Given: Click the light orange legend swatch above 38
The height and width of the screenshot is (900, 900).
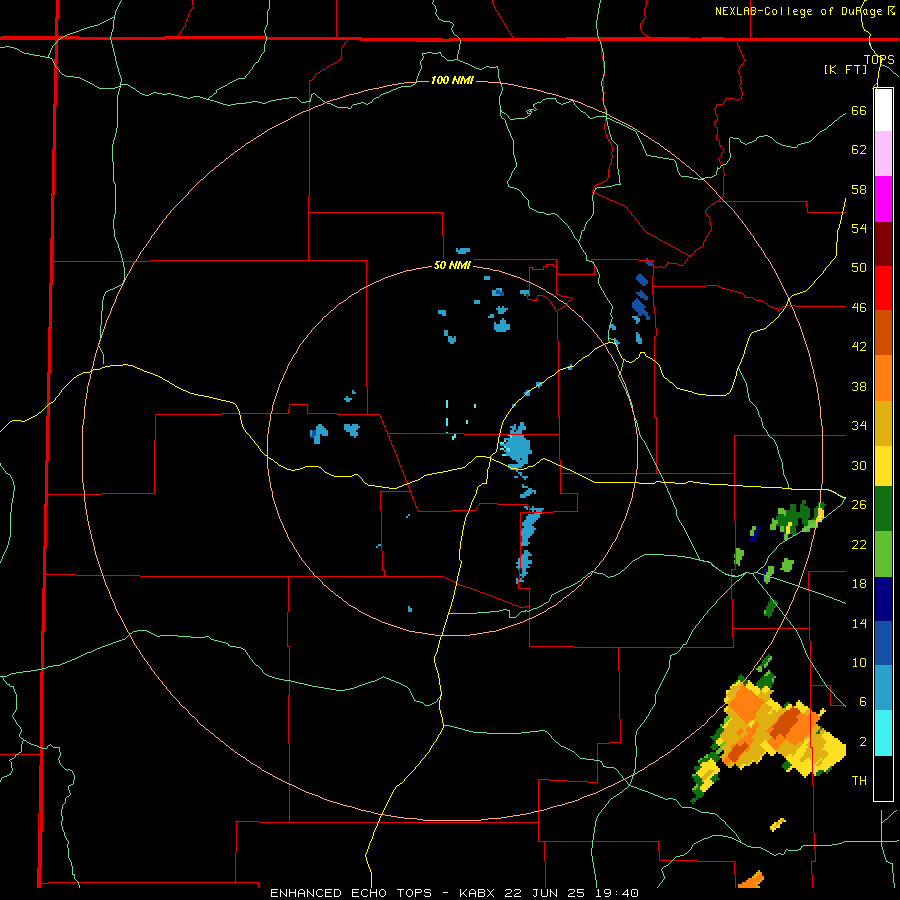Looking at the screenshot, I should [883, 377].
